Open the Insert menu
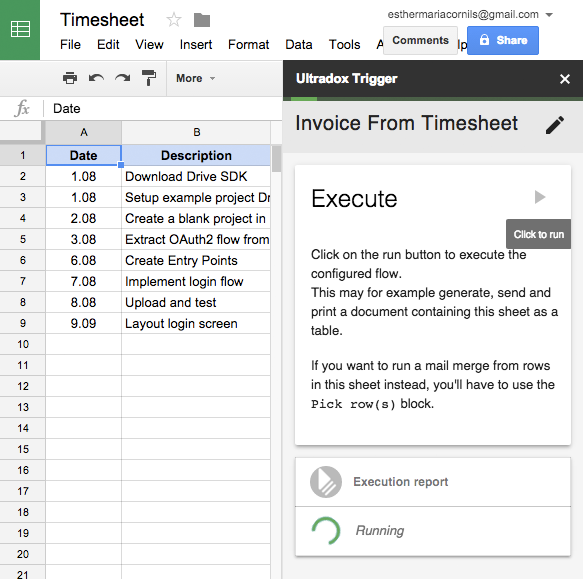Screen dimensions: 583x579 tap(196, 45)
